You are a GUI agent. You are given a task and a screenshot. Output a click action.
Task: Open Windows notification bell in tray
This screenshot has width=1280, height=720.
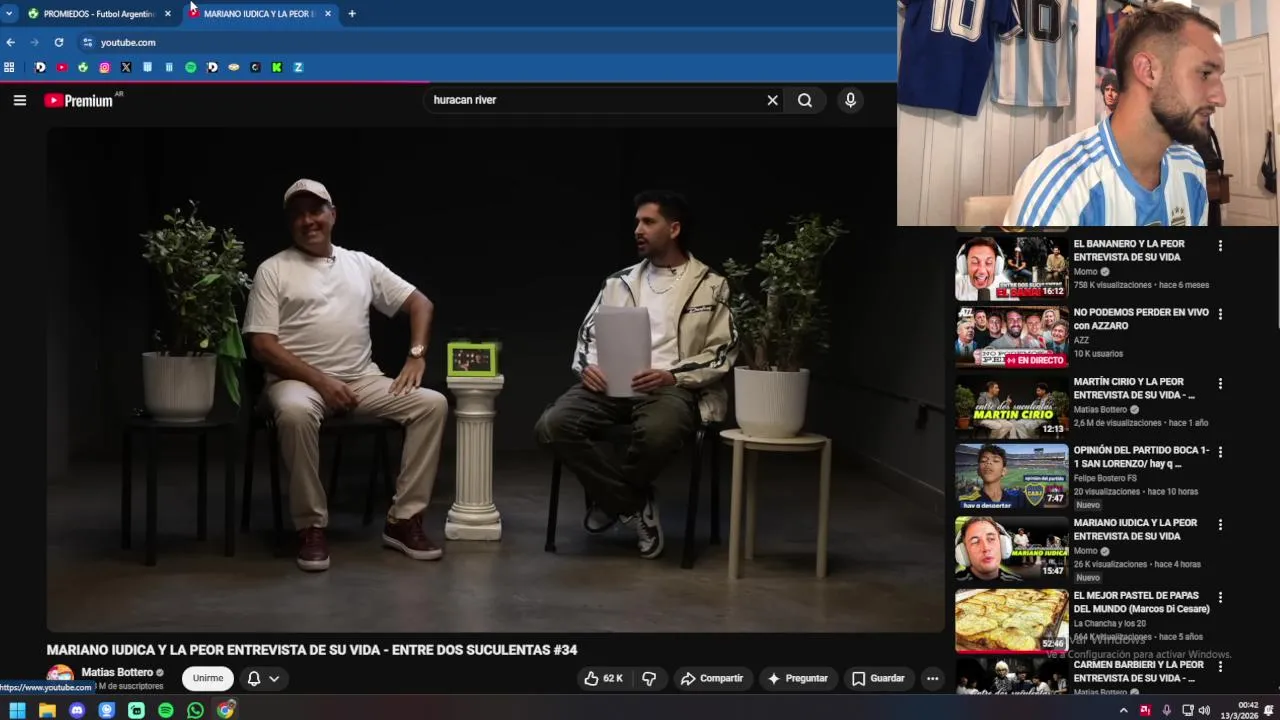(x=1269, y=710)
